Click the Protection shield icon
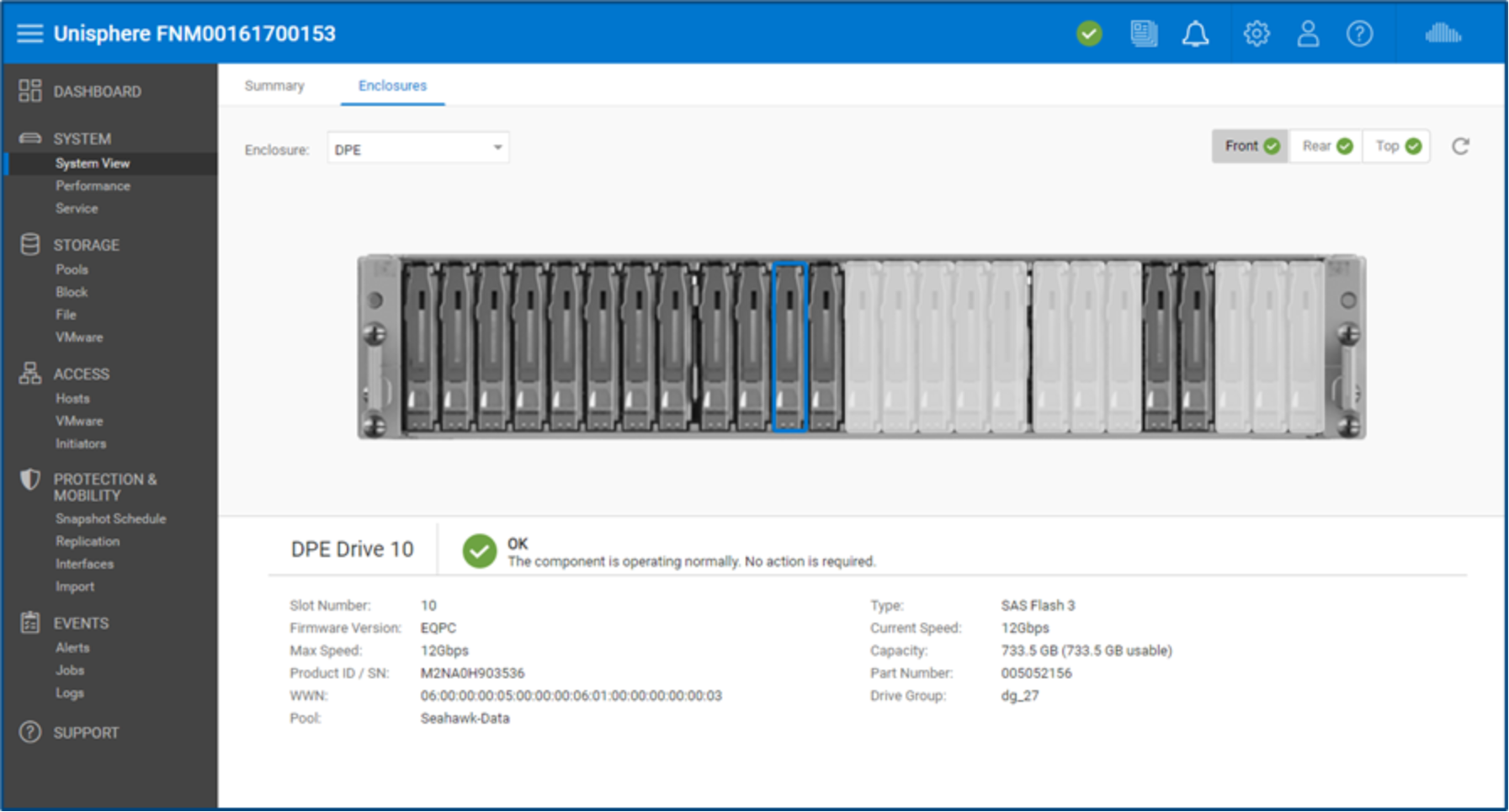Viewport: 1509px width, 812px height. point(30,480)
